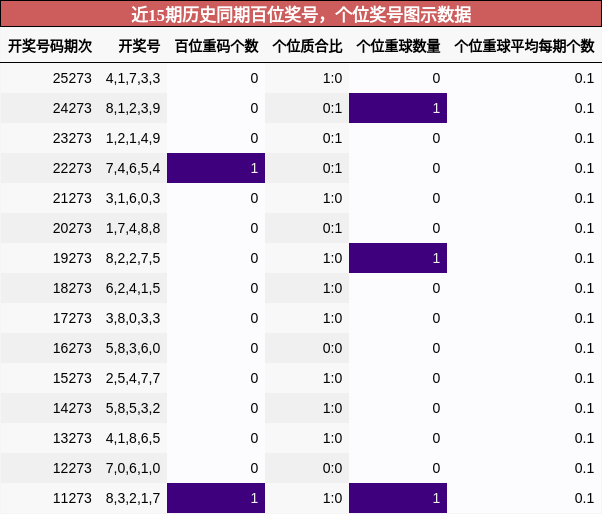
Task: Select the column header 百位重码个数
Action: (217, 46)
